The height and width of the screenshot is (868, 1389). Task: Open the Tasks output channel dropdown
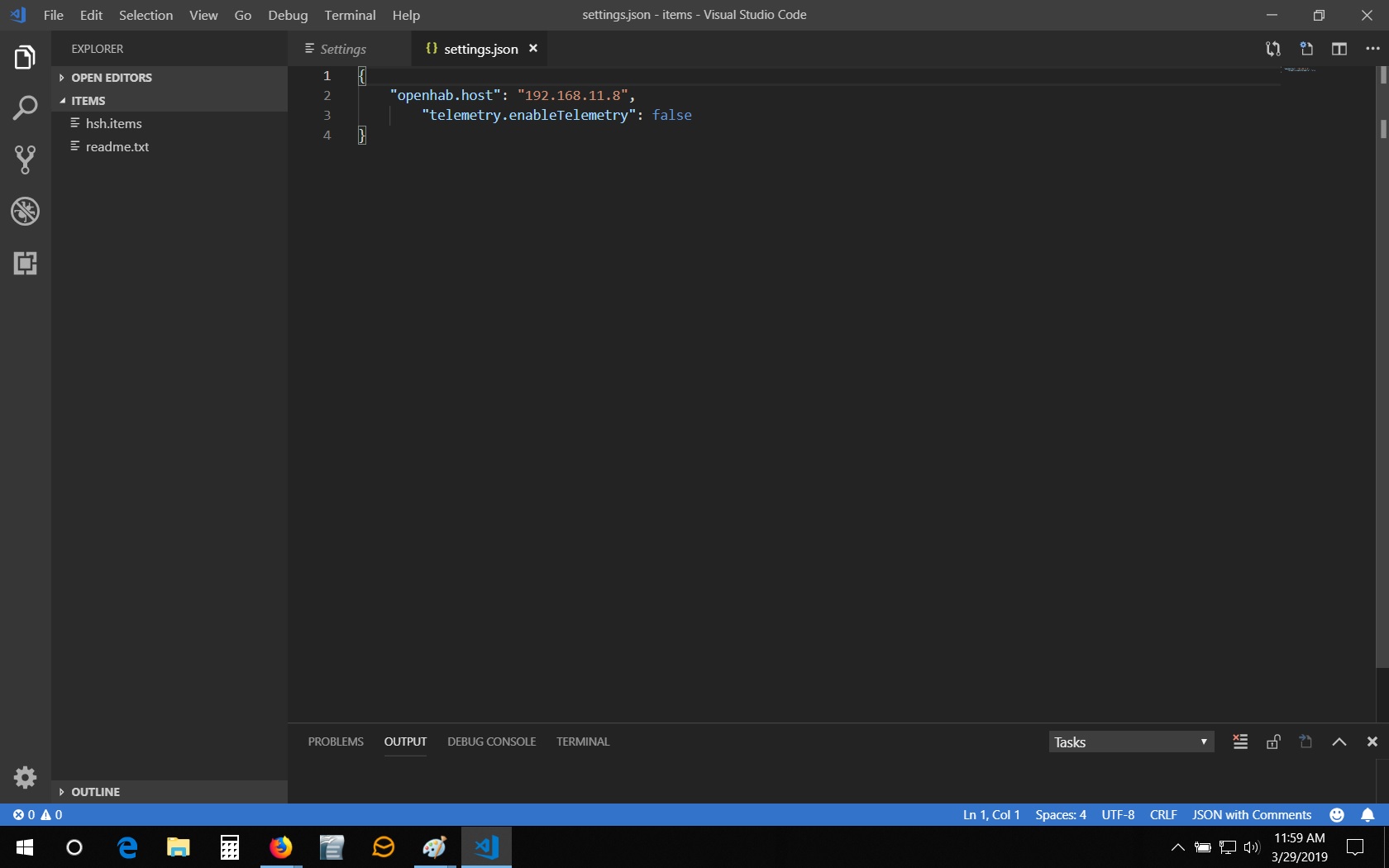pyautogui.click(x=1130, y=742)
